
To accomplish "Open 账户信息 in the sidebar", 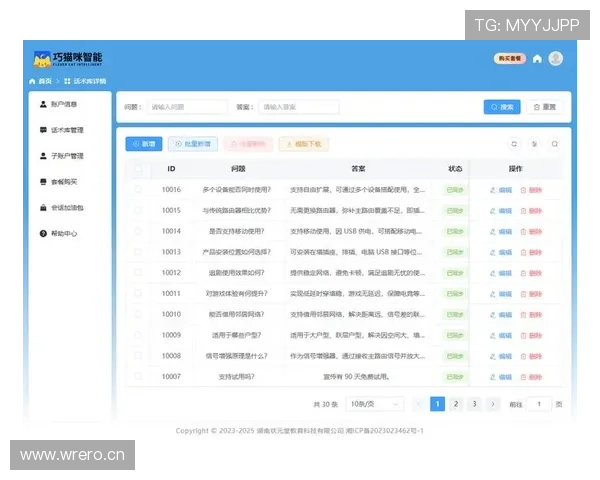I will pos(59,104).
